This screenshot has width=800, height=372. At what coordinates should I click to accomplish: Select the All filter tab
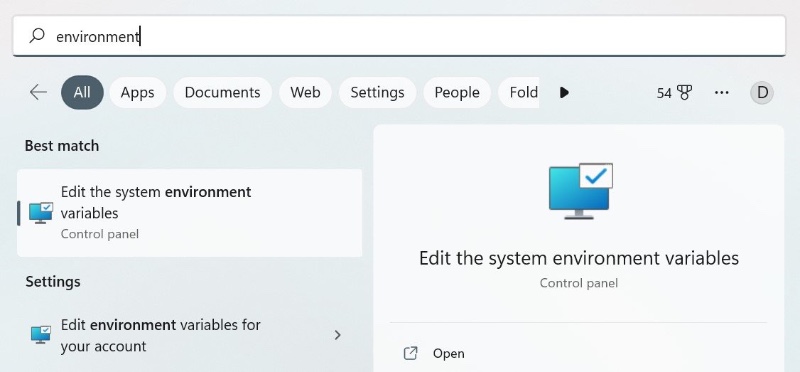pyautogui.click(x=82, y=92)
